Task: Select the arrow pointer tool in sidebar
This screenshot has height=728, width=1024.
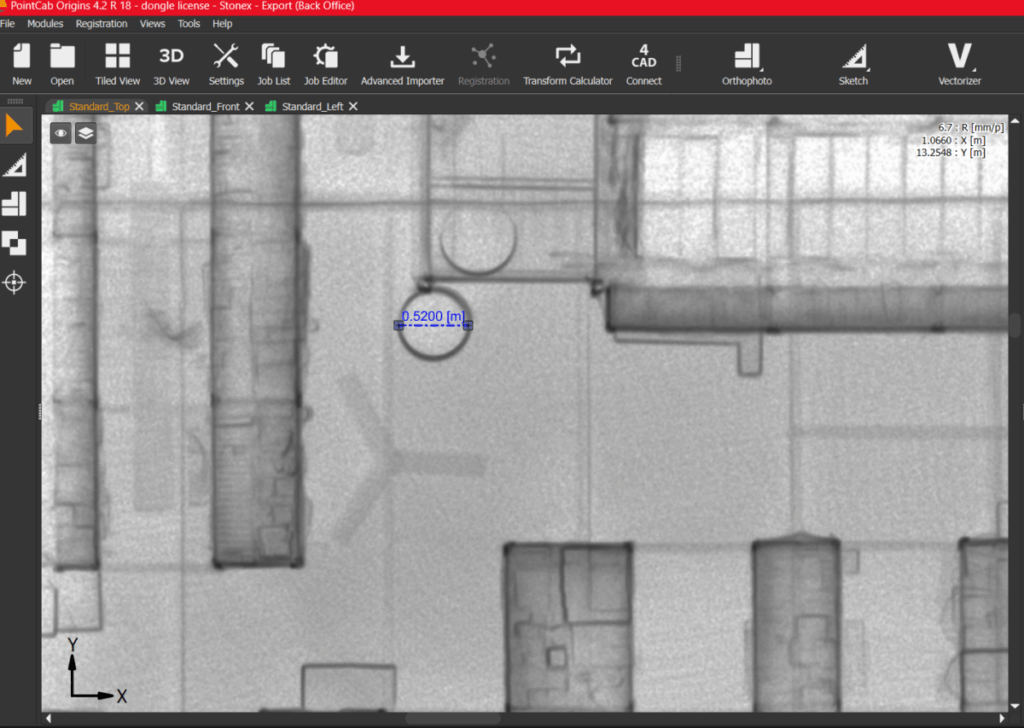Action: click(x=15, y=126)
